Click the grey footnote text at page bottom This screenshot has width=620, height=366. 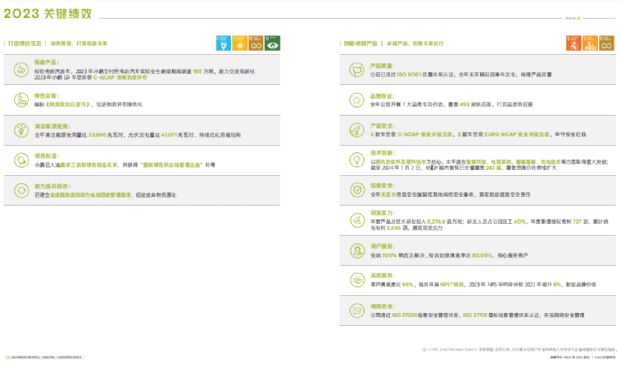click(x=519, y=349)
